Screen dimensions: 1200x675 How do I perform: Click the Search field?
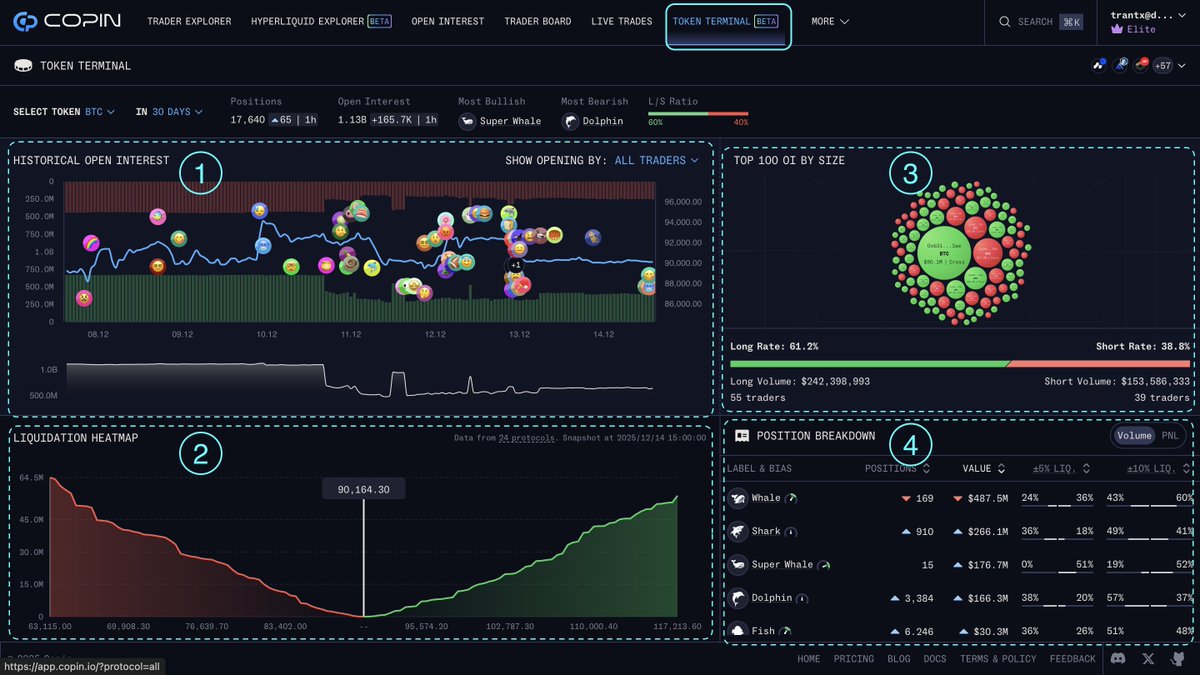[x=1041, y=21]
